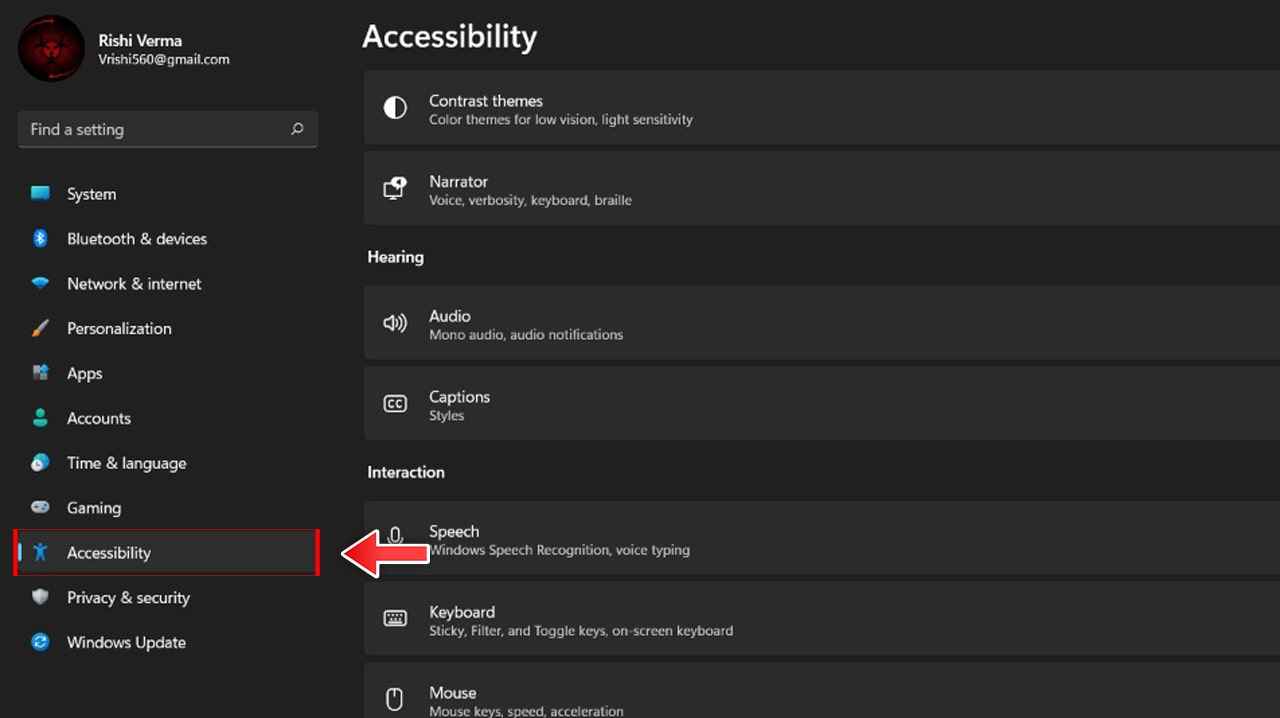Open Speech recognition settings
The width and height of the screenshot is (1280, 718).
tap(822, 538)
